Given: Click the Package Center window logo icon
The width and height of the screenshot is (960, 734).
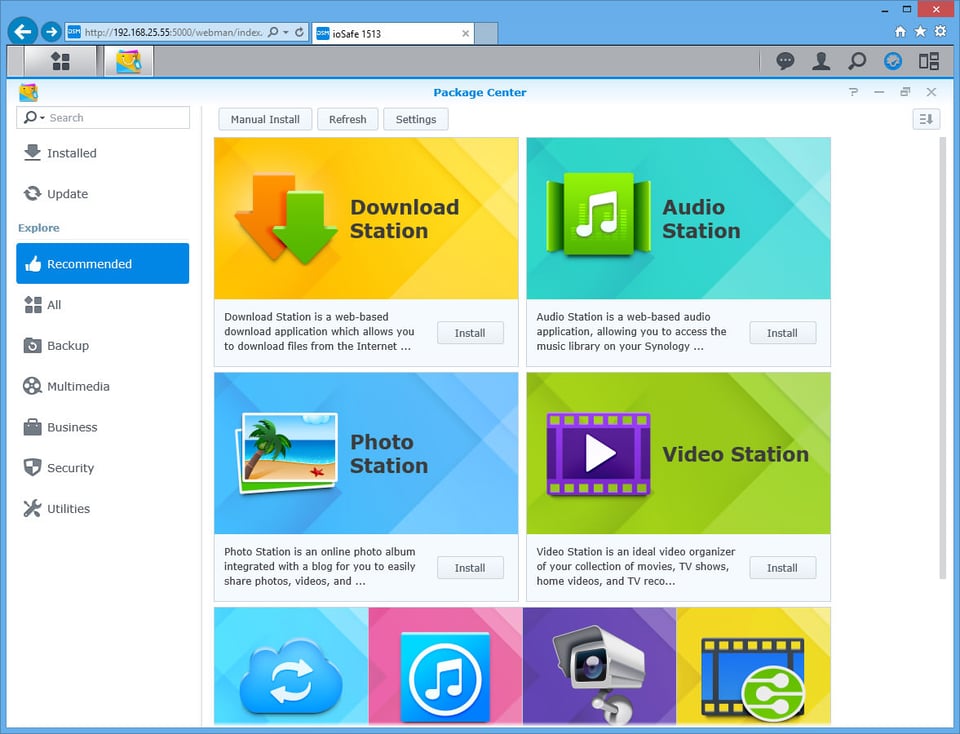Looking at the screenshot, I should 28,92.
